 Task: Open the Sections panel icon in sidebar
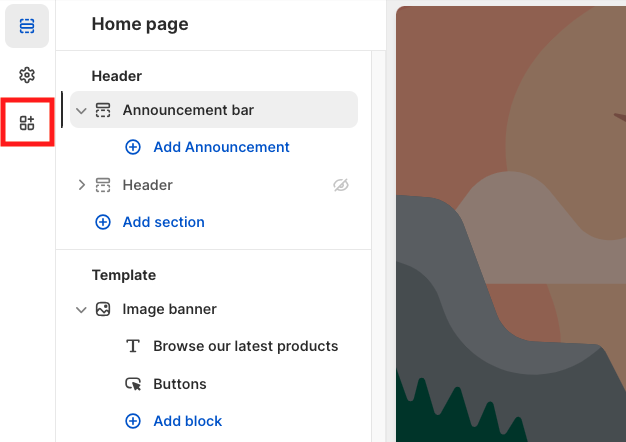(x=27, y=26)
